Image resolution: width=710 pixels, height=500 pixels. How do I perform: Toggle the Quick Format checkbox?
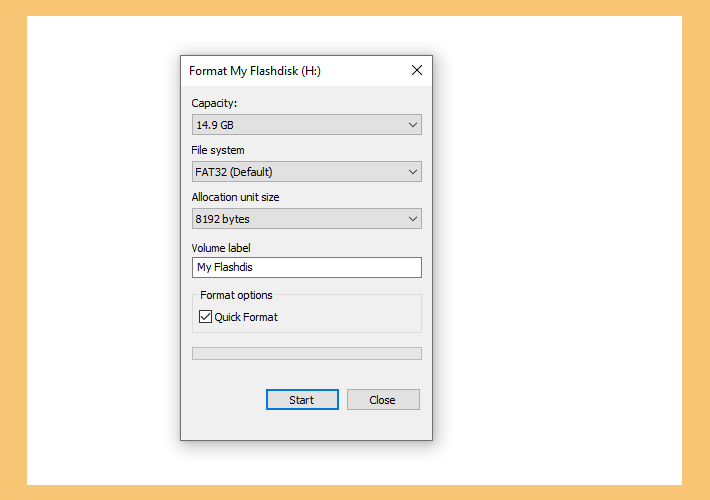(205, 317)
